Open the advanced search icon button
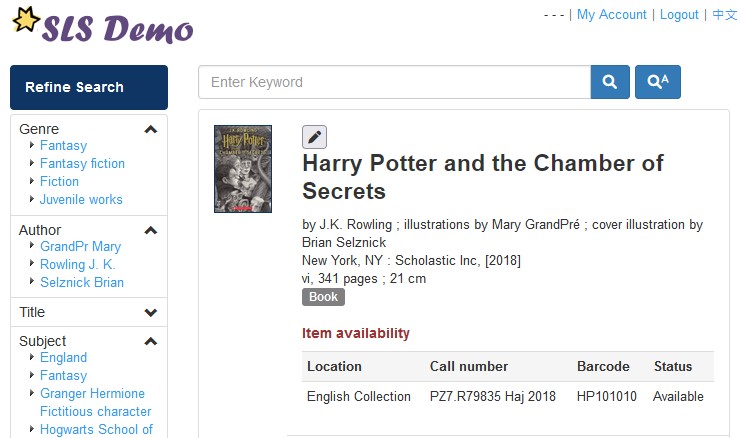740x438 pixels. point(657,82)
